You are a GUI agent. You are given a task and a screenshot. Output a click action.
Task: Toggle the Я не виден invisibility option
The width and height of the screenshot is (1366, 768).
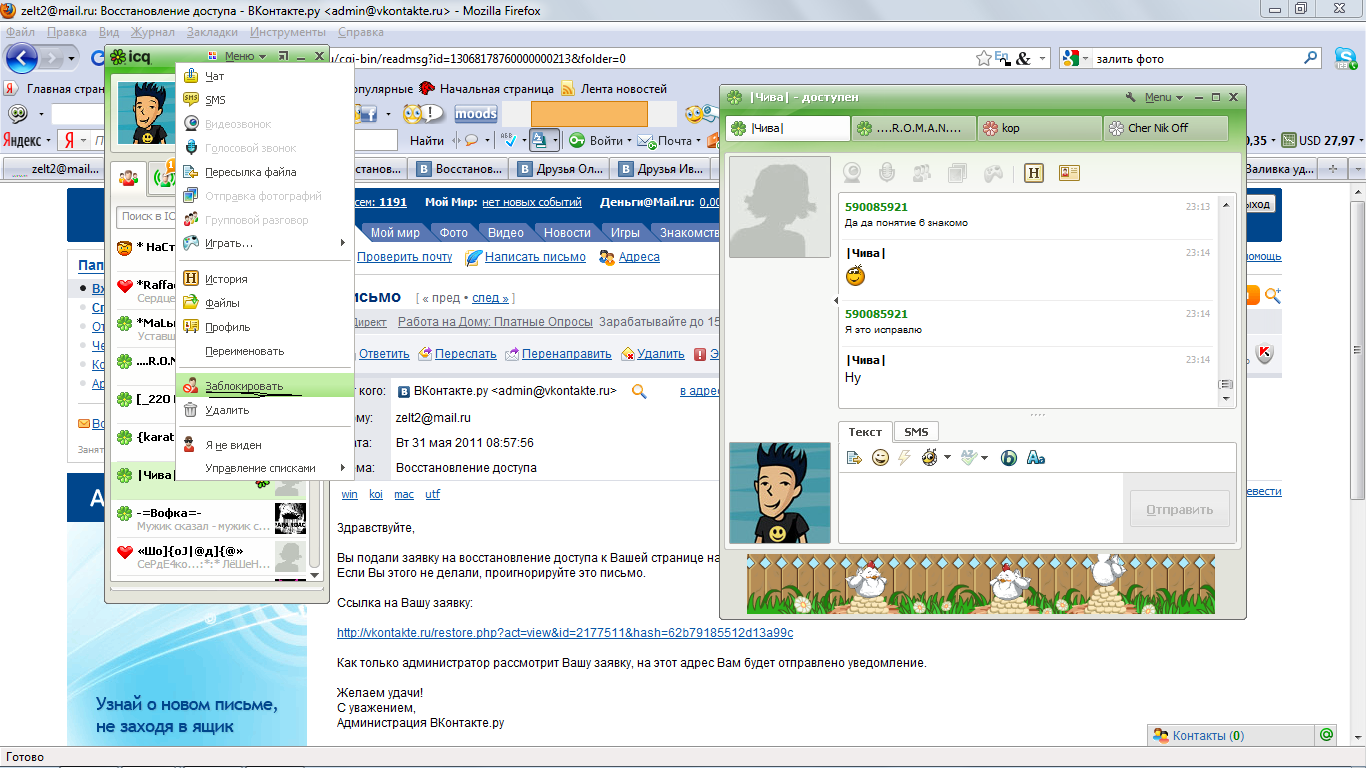tap(265, 445)
